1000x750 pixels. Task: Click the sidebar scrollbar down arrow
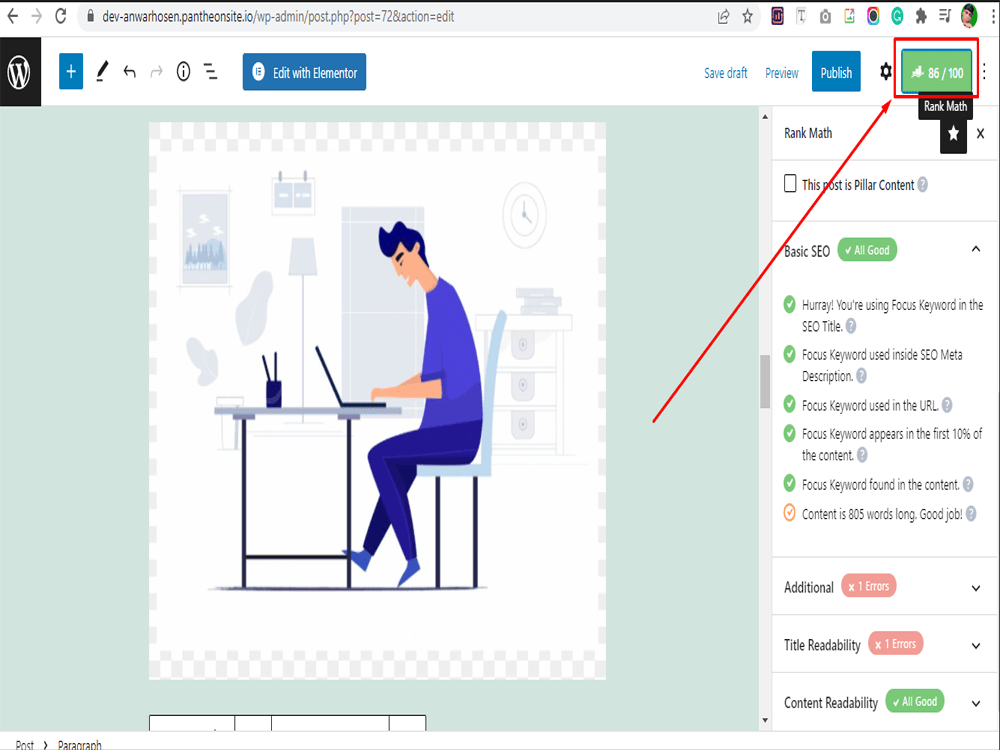tap(765, 721)
